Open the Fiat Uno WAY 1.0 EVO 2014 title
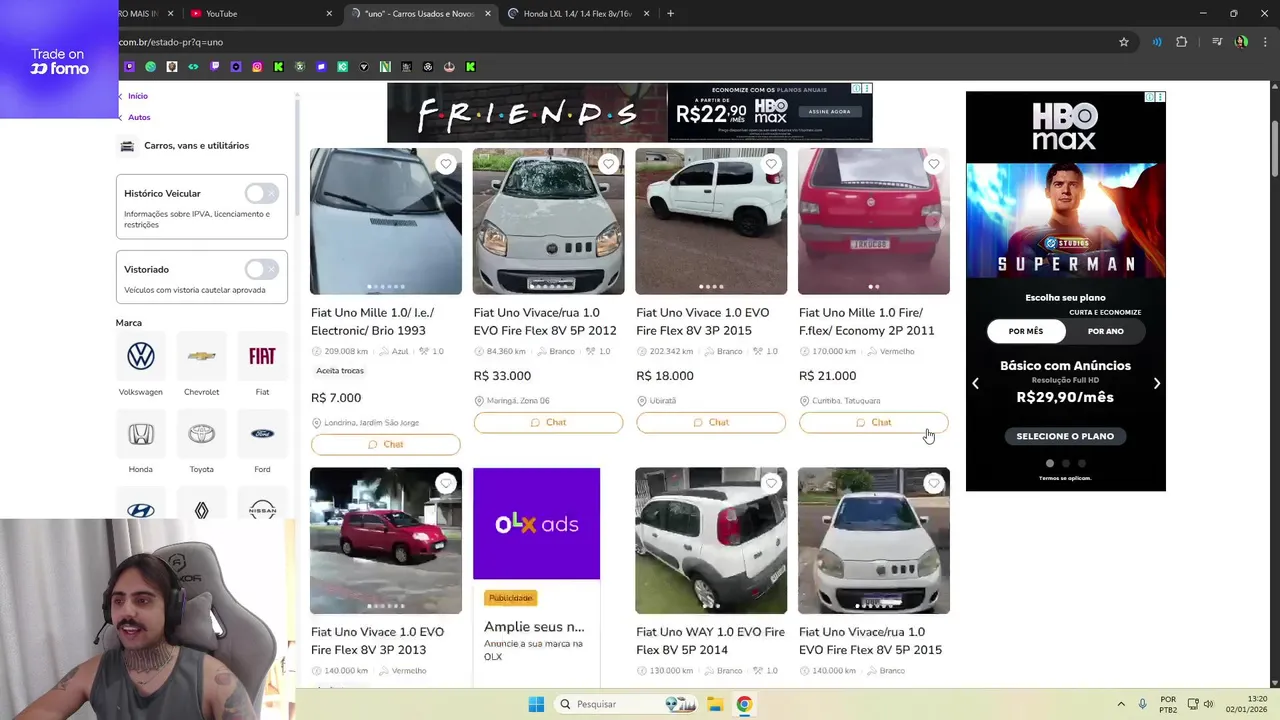The height and width of the screenshot is (720, 1280). pyautogui.click(x=711, y=641)
